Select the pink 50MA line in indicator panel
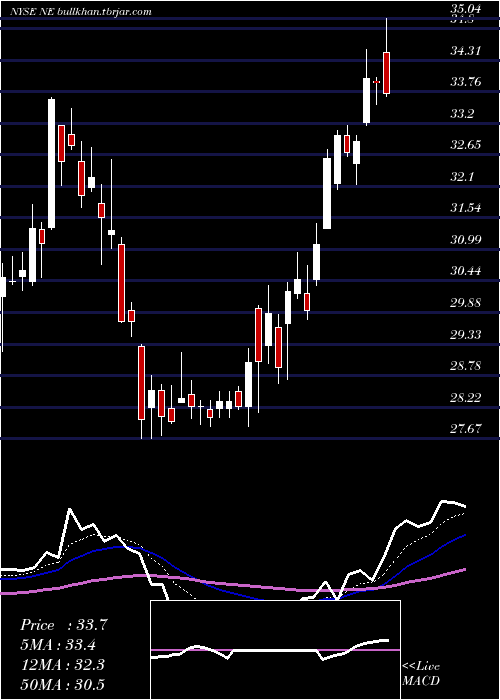The image size is (500, 700). click(232, 583)
